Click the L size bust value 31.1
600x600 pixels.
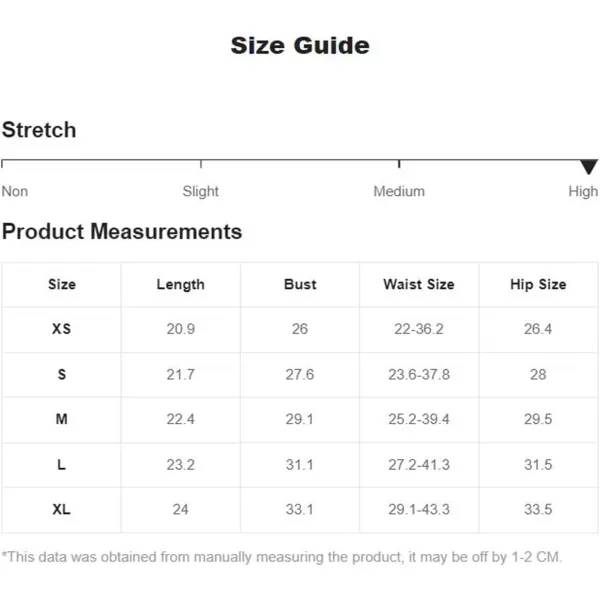pyautogui.click(x=300, y=465)
